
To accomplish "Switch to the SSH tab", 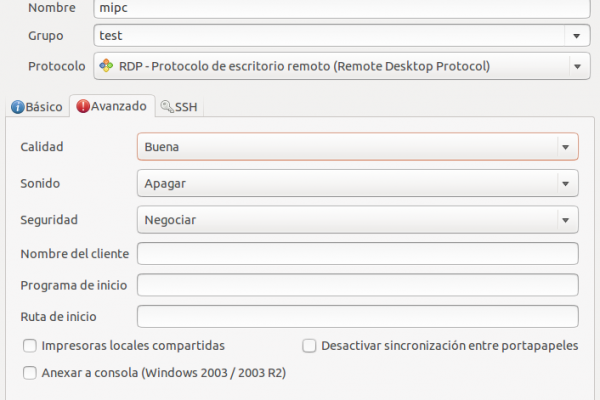I will pyautogui.click(x=179, y=107).
